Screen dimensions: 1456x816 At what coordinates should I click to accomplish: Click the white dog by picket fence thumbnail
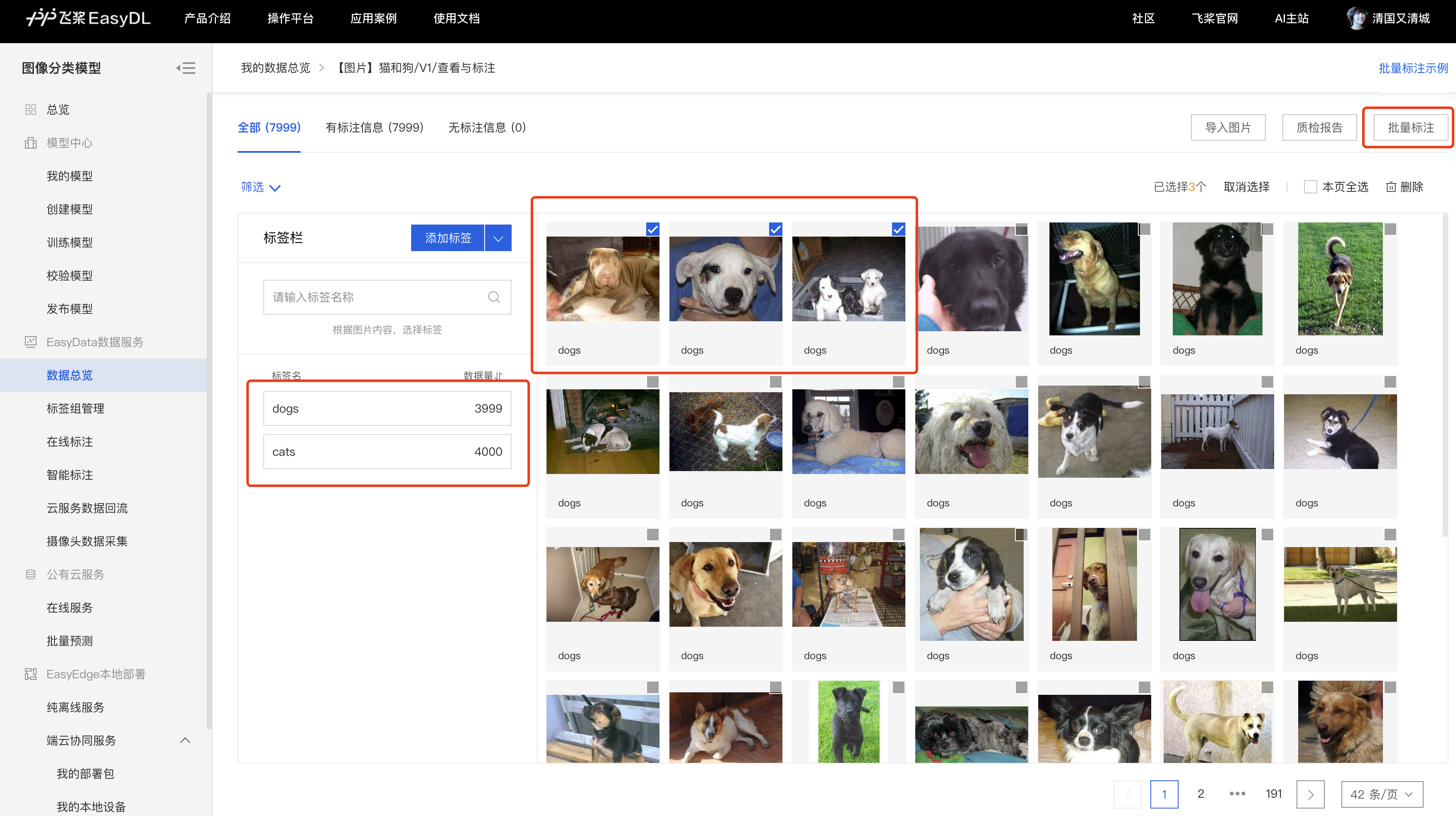point(1218,431)
